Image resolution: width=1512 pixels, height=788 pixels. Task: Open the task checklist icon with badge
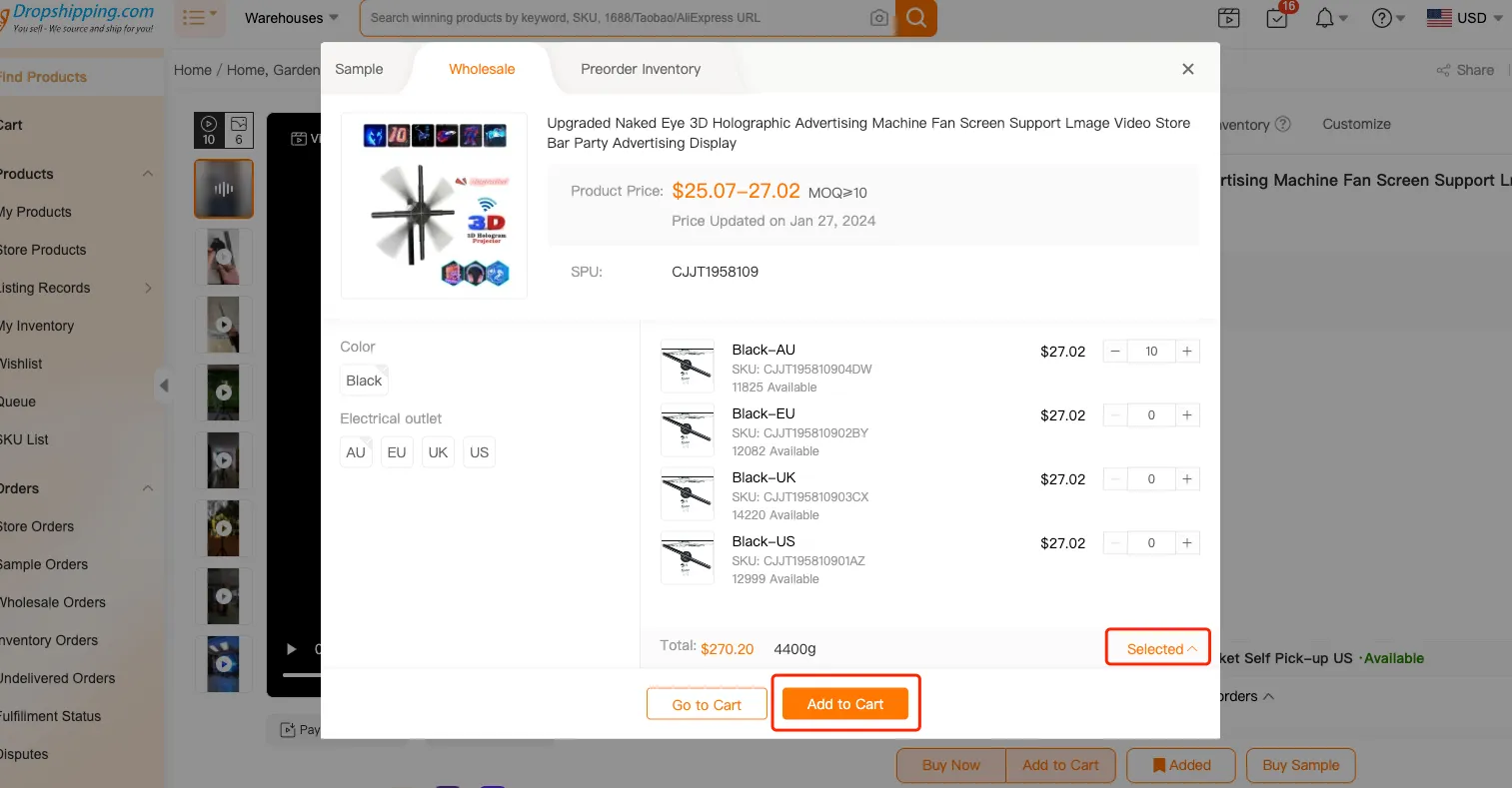tap(1277, 18)
